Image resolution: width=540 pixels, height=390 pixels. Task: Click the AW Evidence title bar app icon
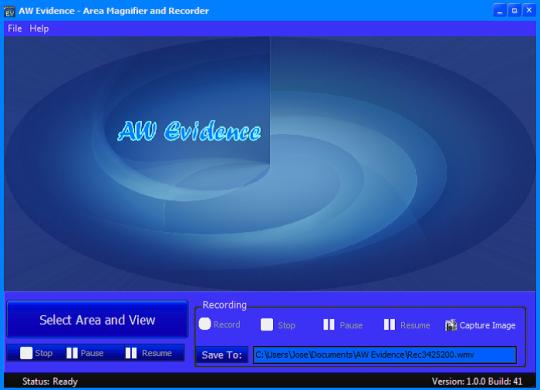(9, 11)
